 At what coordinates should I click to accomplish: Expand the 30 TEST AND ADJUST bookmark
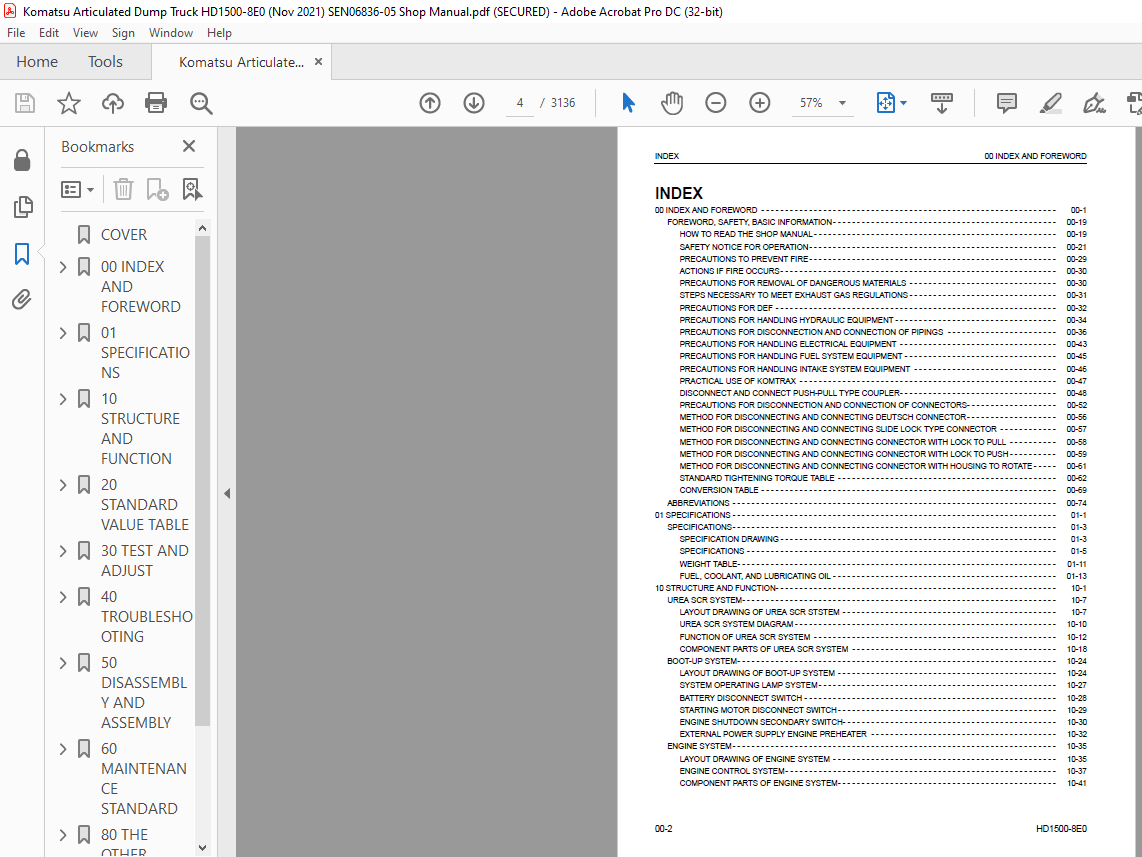coord(63,552)
